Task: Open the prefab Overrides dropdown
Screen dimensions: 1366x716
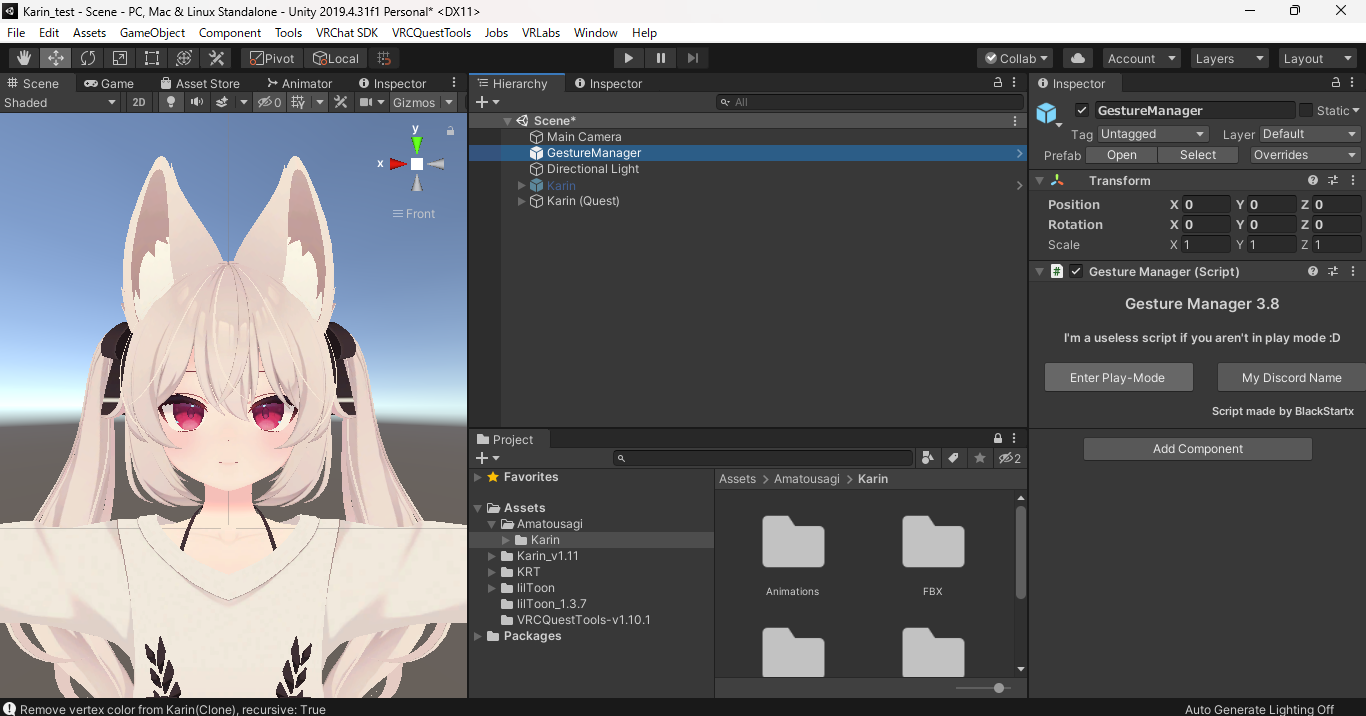Action: (1305, 155)
